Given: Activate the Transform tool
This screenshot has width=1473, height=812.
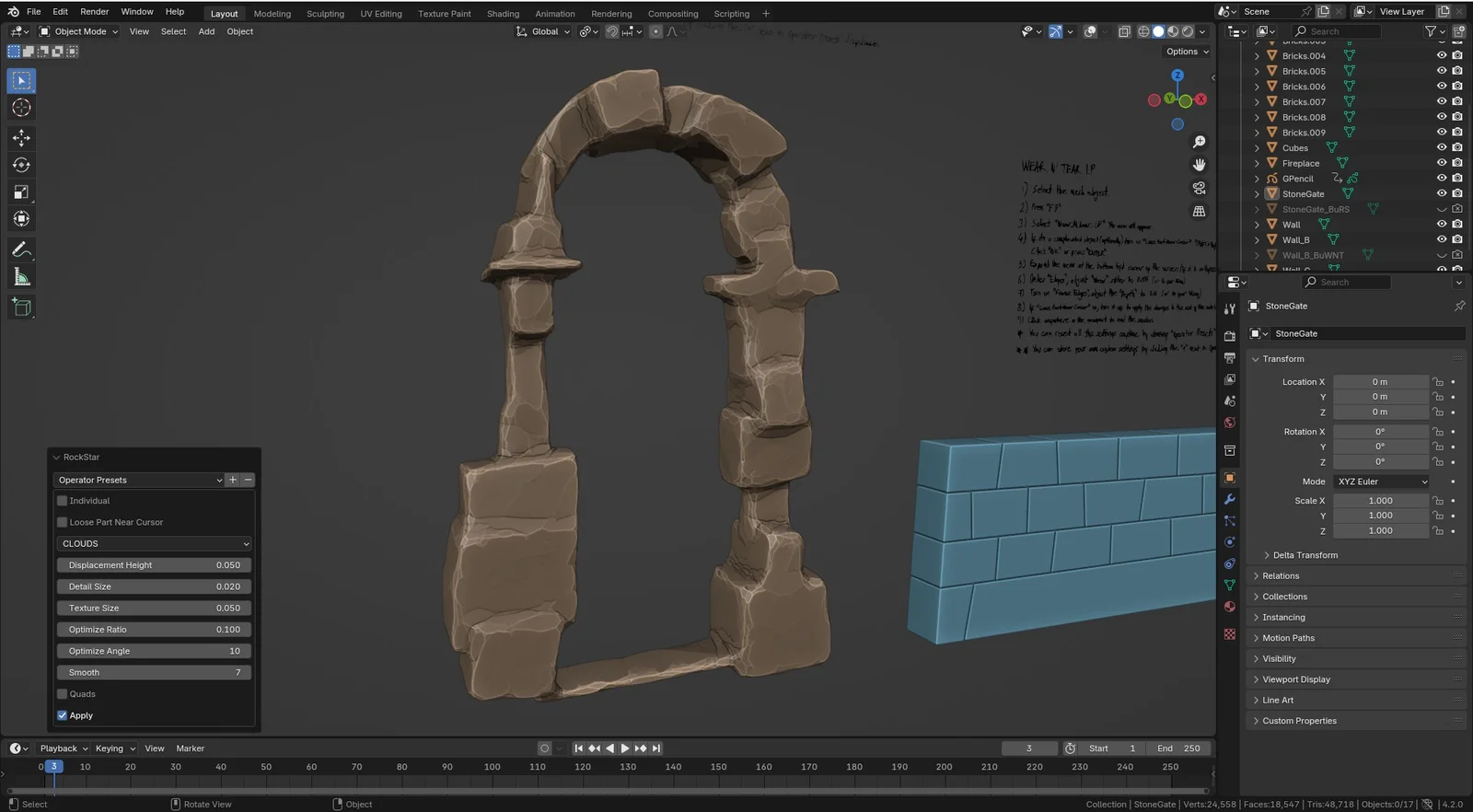Looking at the screenshot, I should 21,219.
